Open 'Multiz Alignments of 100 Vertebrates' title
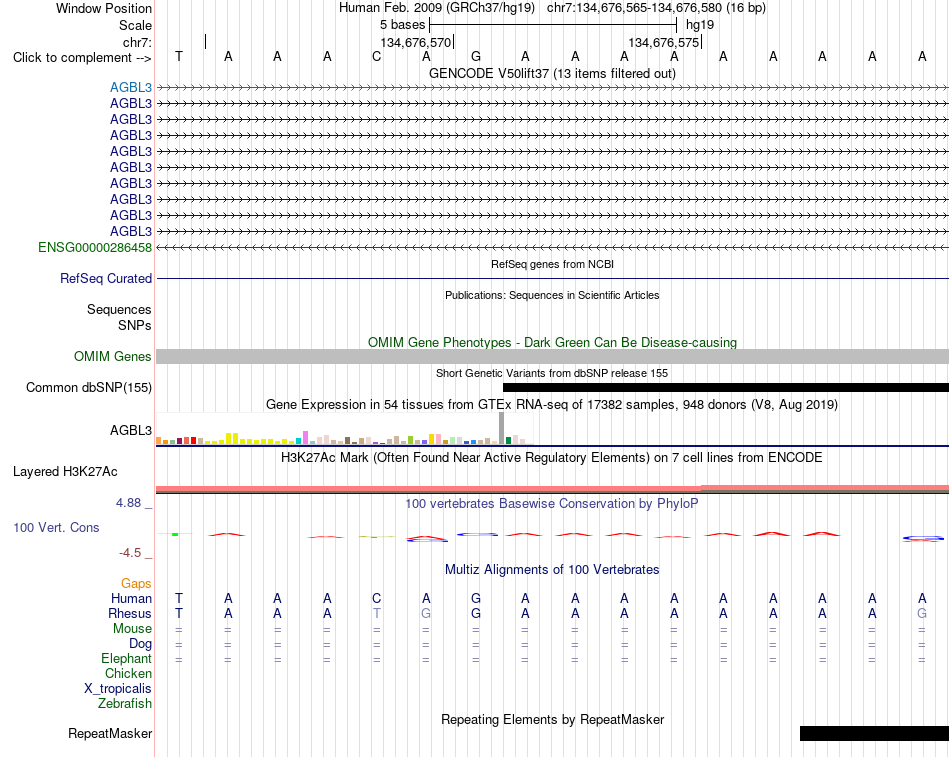This screenshot has width=950, height=757. [x=552, y=570]
